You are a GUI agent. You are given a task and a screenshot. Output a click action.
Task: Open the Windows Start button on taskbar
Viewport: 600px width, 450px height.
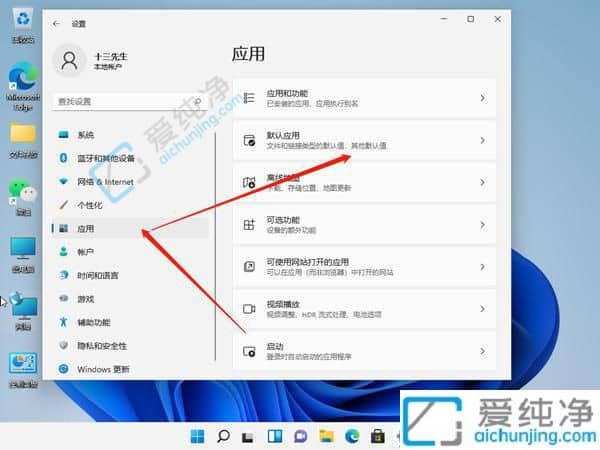pyautogui.click(x=197, y=436)
